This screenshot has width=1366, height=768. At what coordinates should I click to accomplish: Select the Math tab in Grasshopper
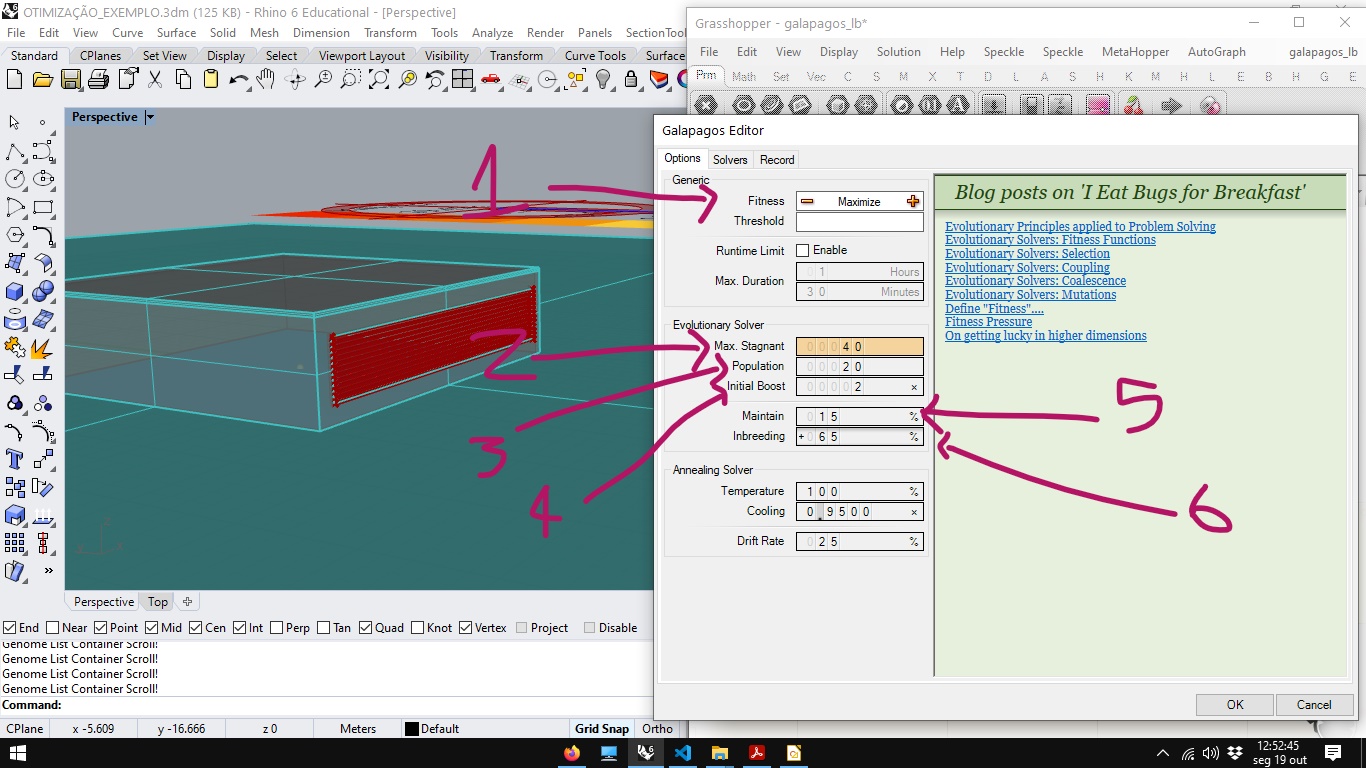pyautogui.click(x=744, y=76)
